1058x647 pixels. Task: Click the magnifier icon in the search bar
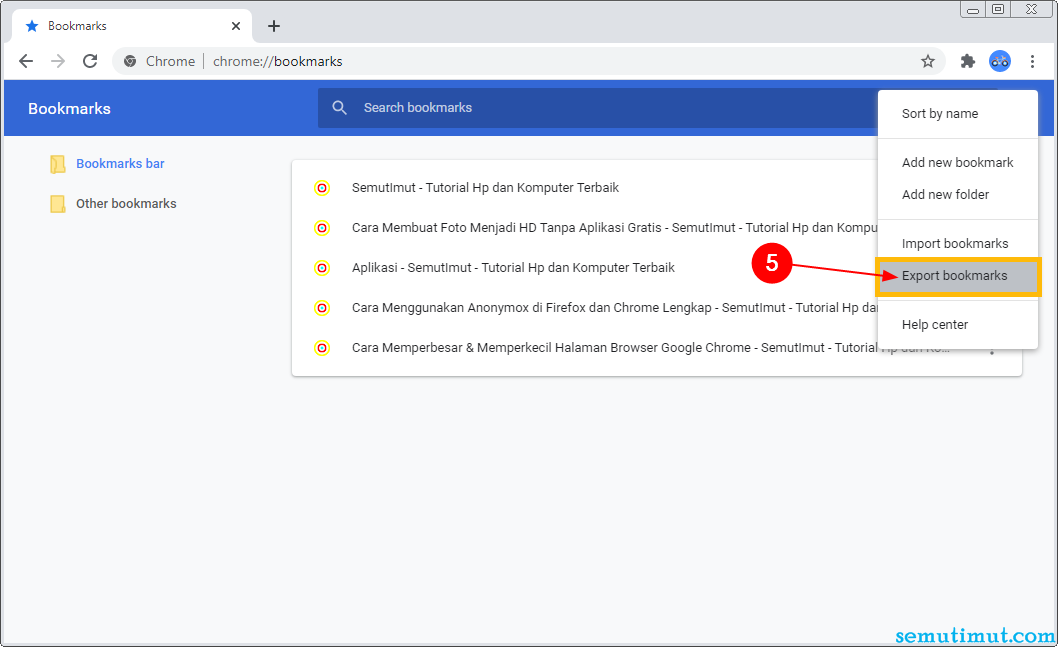339,107
